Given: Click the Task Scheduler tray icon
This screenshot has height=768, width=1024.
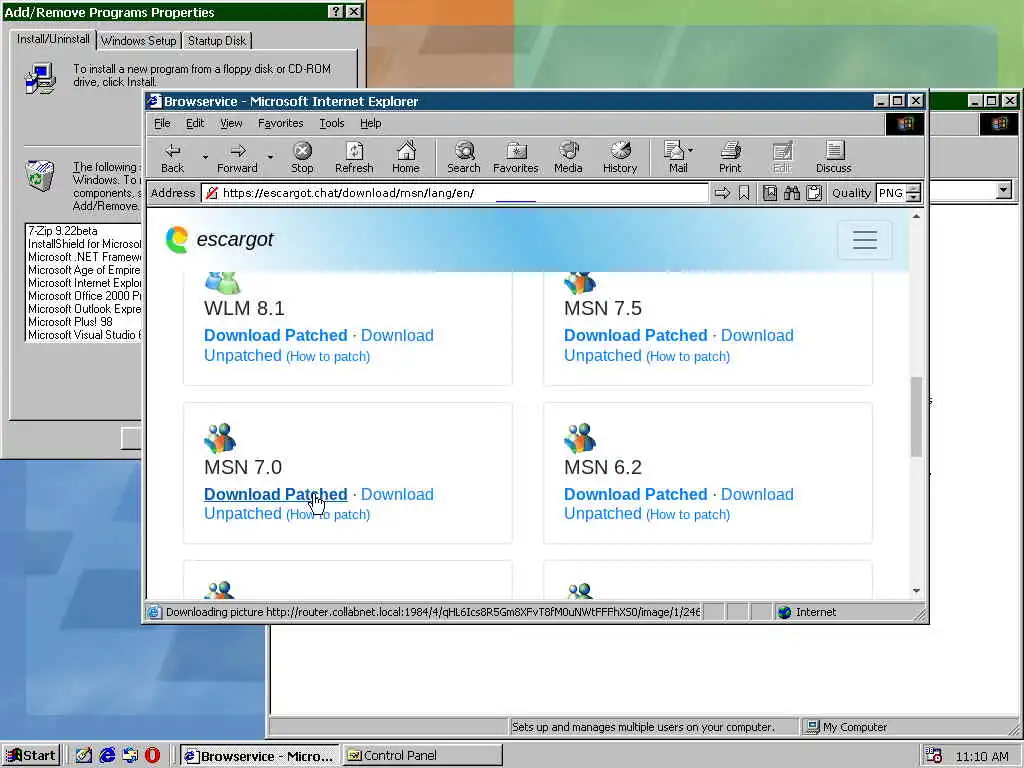Looking at the screenshot, I should point(934,756).
